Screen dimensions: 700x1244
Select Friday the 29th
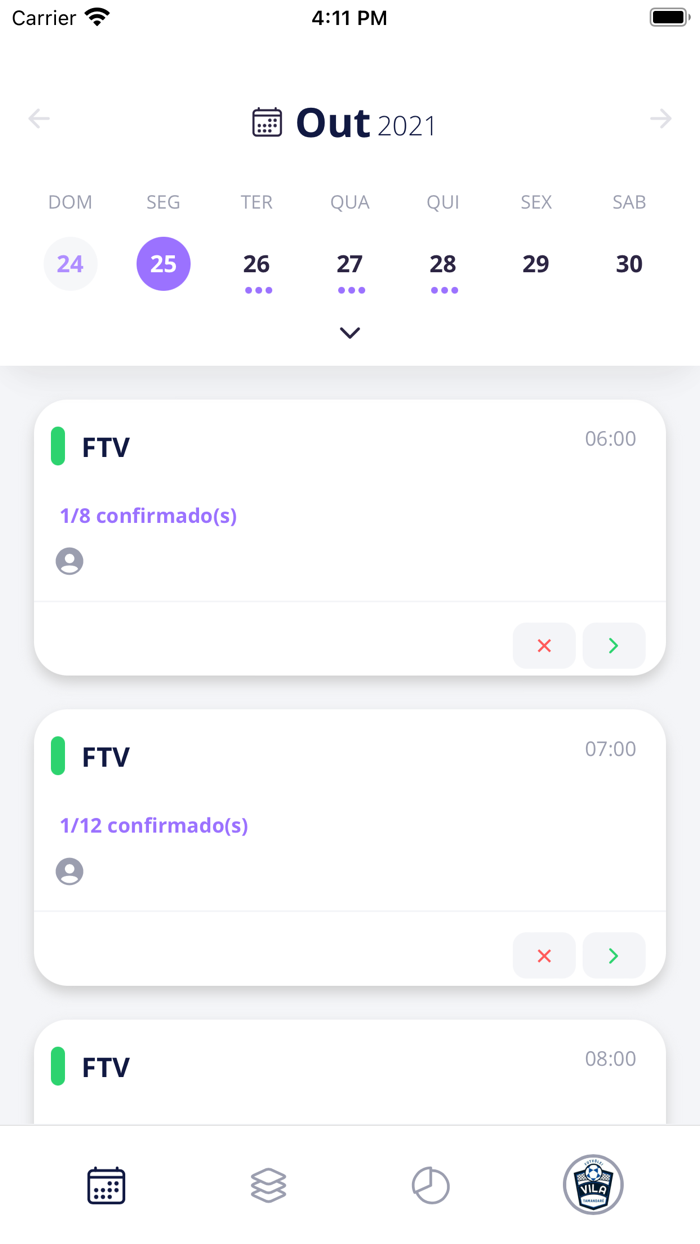tap(536, 264)
